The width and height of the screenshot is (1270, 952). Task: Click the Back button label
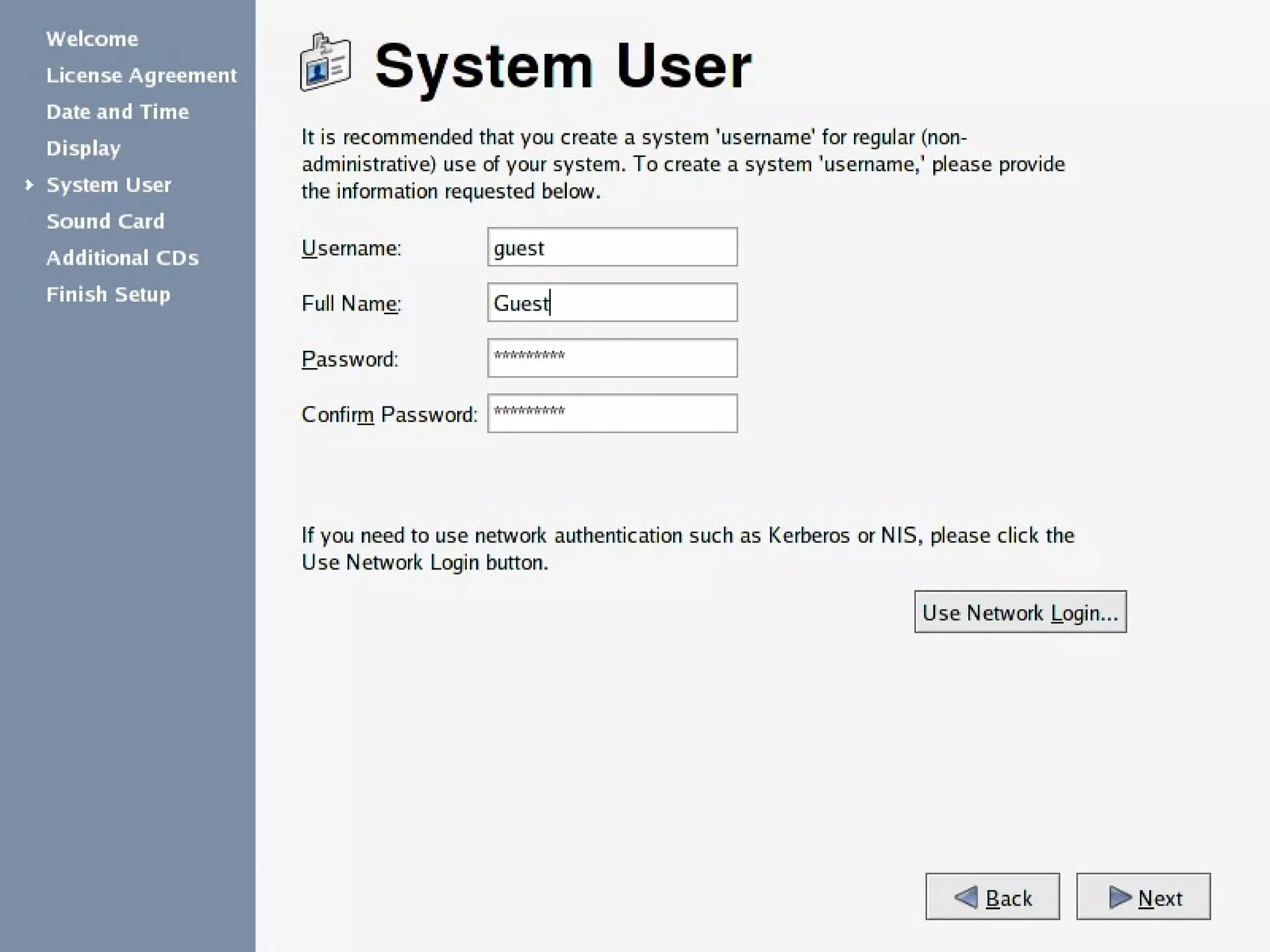pyautogui.click(x=1008, y=898)
